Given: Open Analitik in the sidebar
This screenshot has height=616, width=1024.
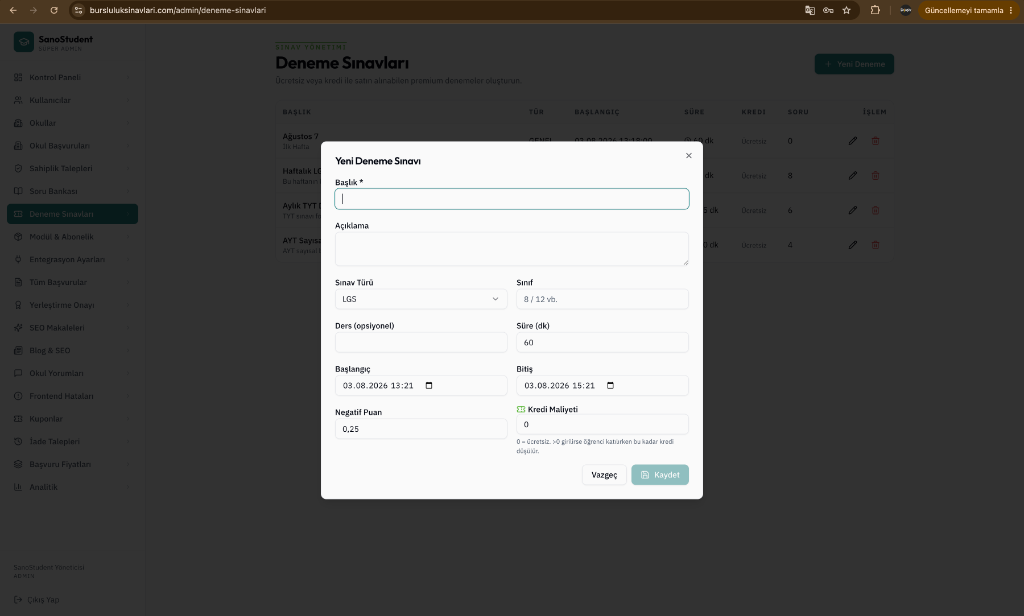Looking at the screenshot, I should coord(72,487).
